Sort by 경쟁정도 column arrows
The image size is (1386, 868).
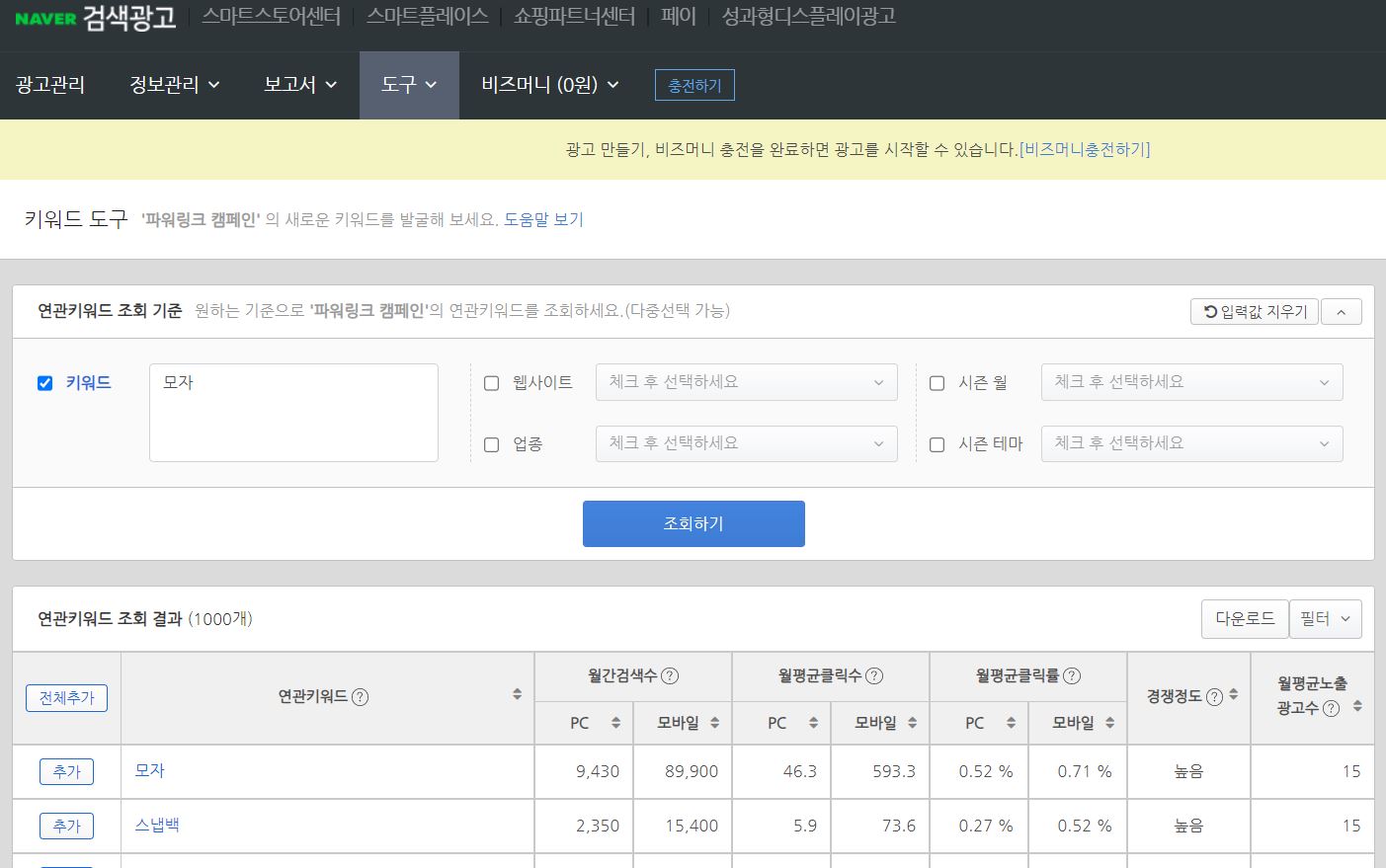point(1233,695)
